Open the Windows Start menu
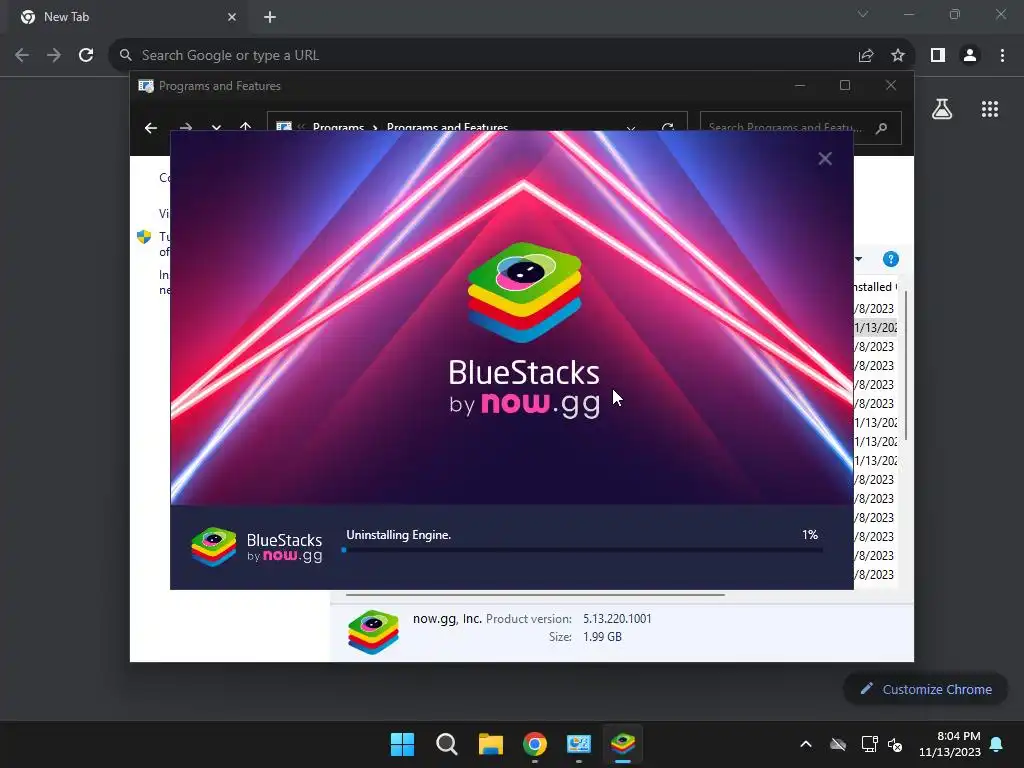 pos(402,744)
